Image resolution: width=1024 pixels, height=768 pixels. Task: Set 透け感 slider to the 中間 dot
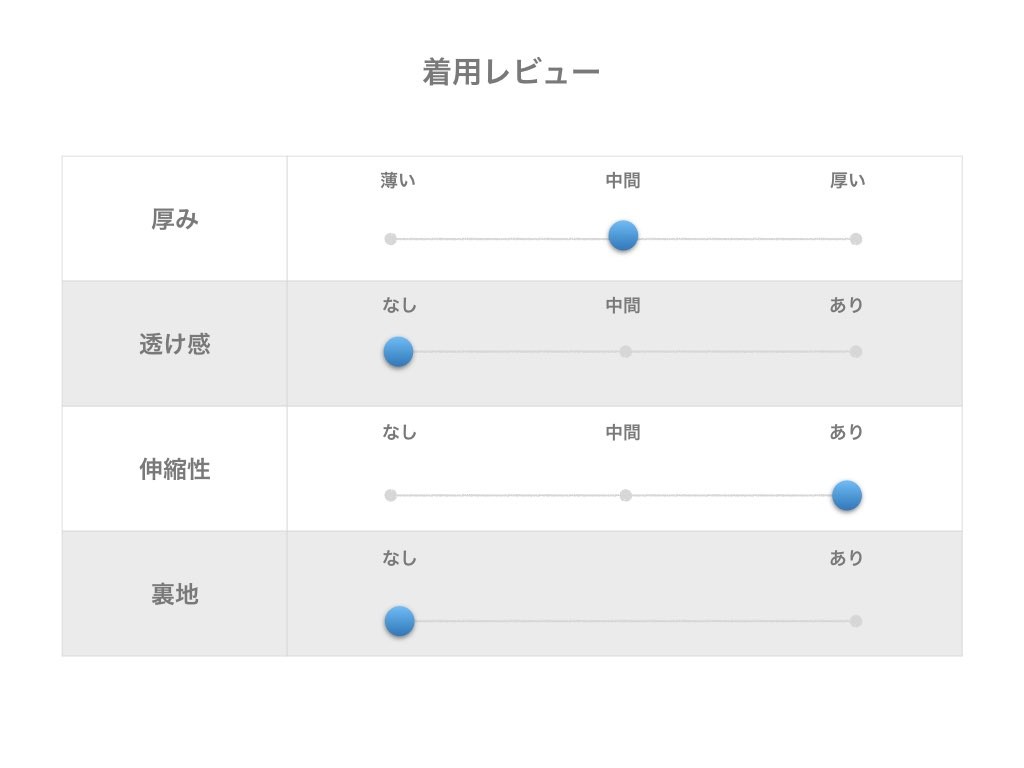coord(625,351)
